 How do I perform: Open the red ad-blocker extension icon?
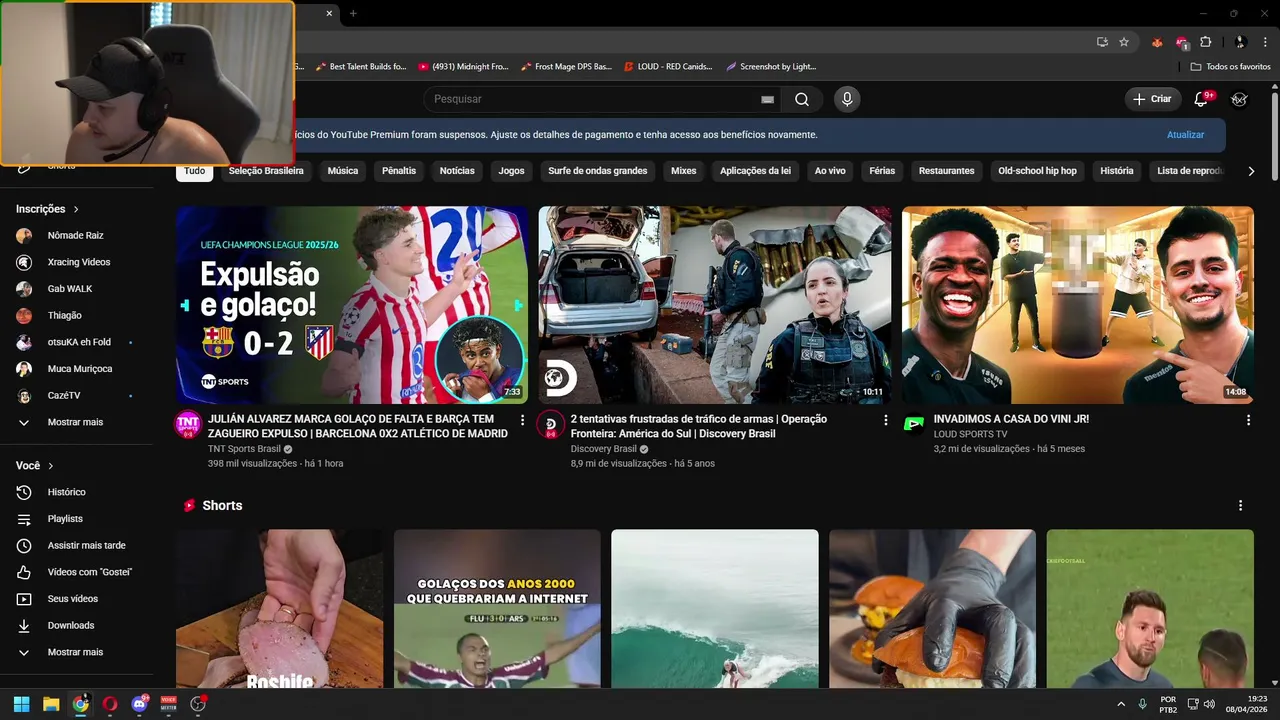coord(1182,42)
